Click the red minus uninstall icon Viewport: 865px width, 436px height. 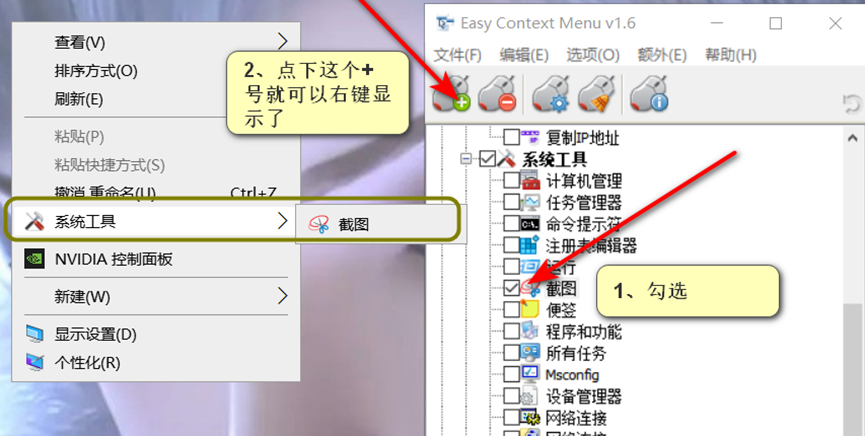[498, 95]
